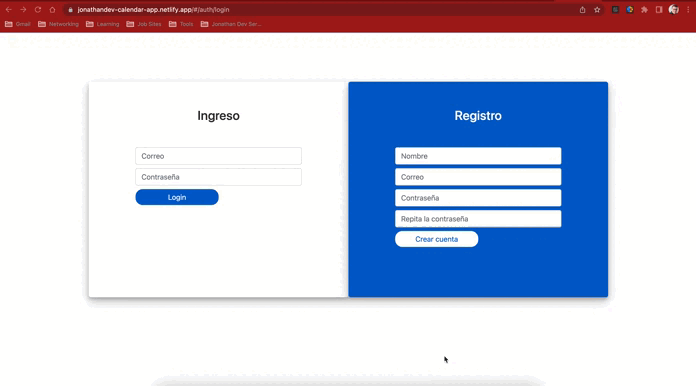Click the browser forward arrow
Image resolution: width=696 pixels, height=386 pixels.
coord(23,9)
